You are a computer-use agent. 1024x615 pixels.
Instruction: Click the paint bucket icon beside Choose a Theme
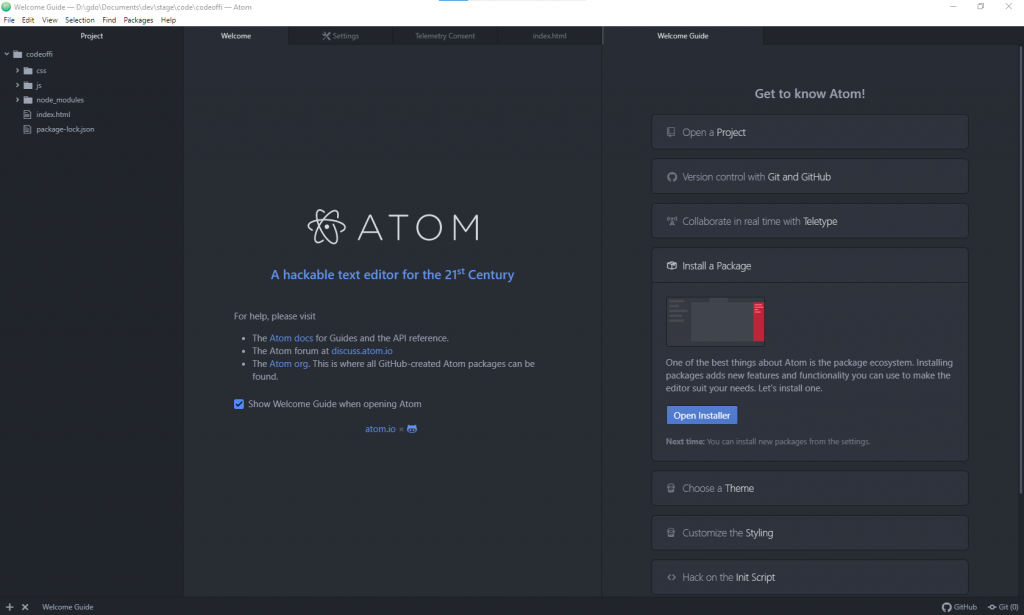(671, 488)
